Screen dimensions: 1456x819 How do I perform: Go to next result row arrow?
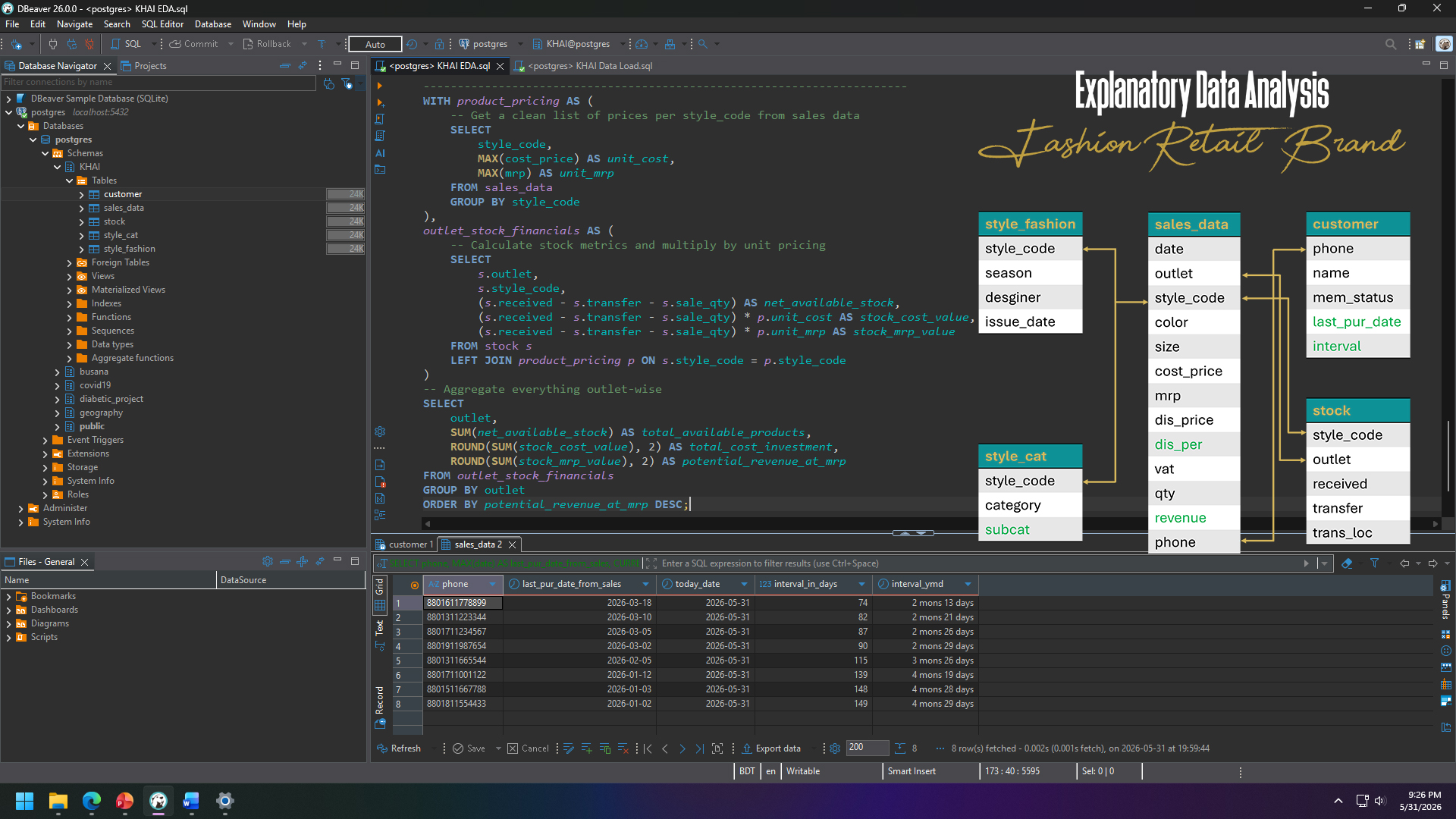point(682,748)
